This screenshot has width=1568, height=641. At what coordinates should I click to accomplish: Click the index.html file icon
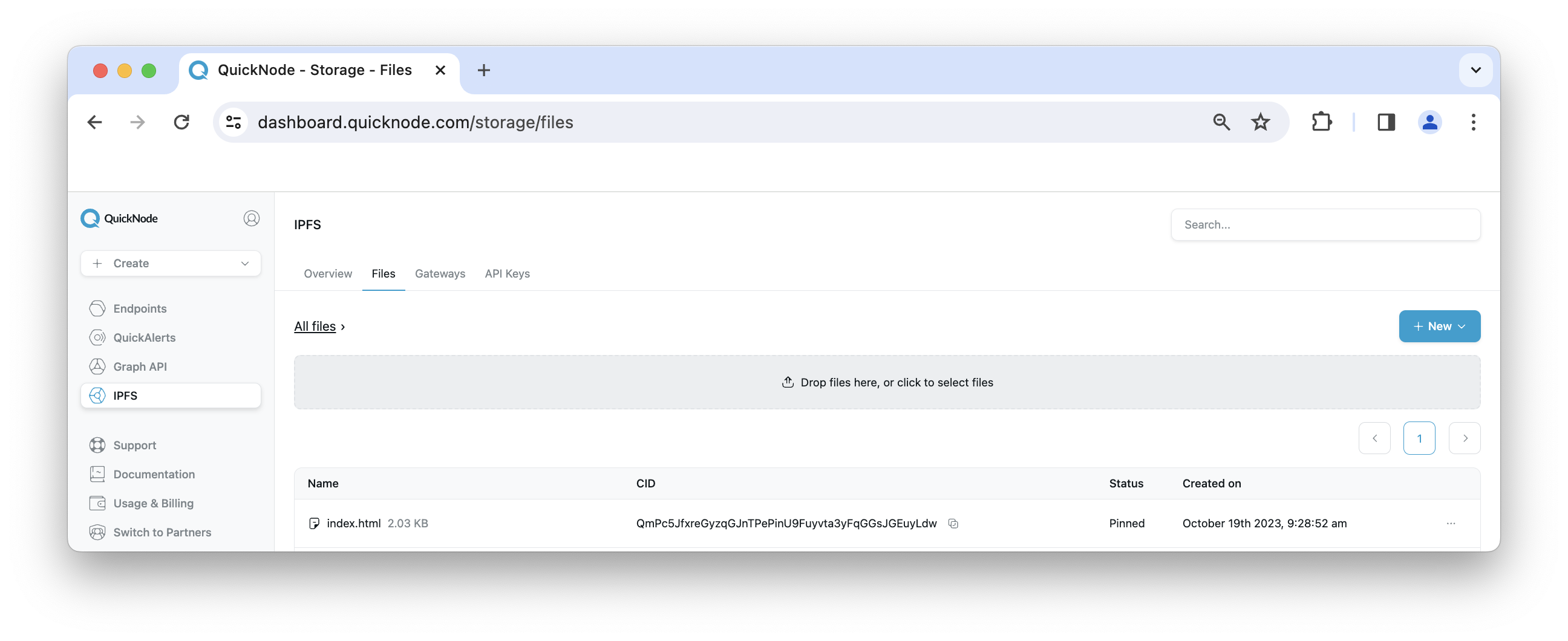pyautogui.click(x=314, y=524)
